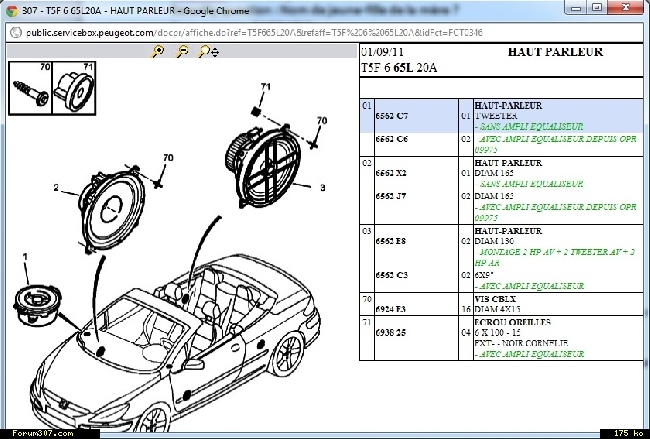Click '6X9"' description in row 03

[484, 275]
